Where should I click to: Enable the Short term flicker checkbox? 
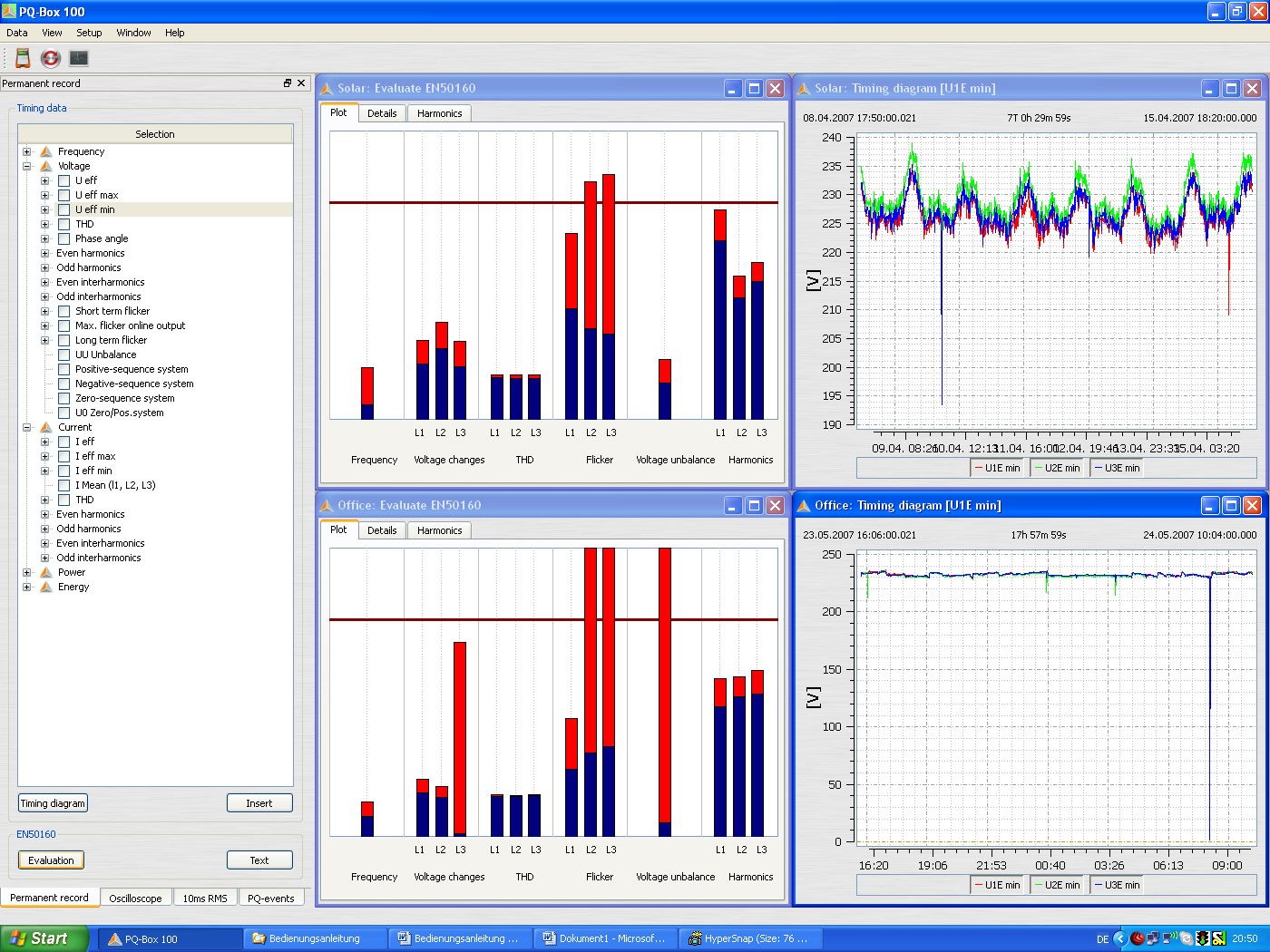click(63, 311)
